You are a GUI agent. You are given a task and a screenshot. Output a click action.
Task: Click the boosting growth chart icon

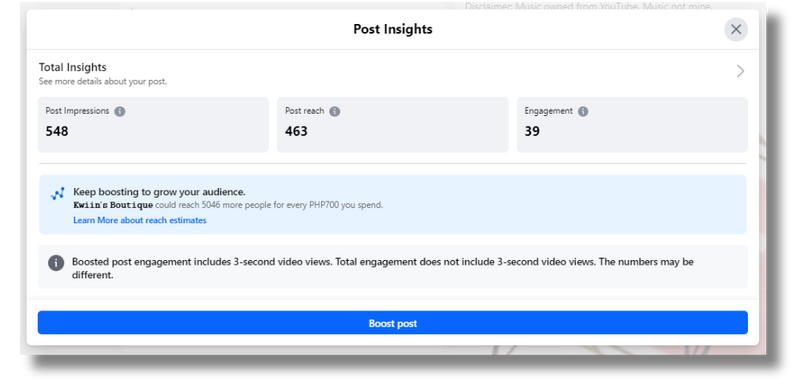pos(57,194)
